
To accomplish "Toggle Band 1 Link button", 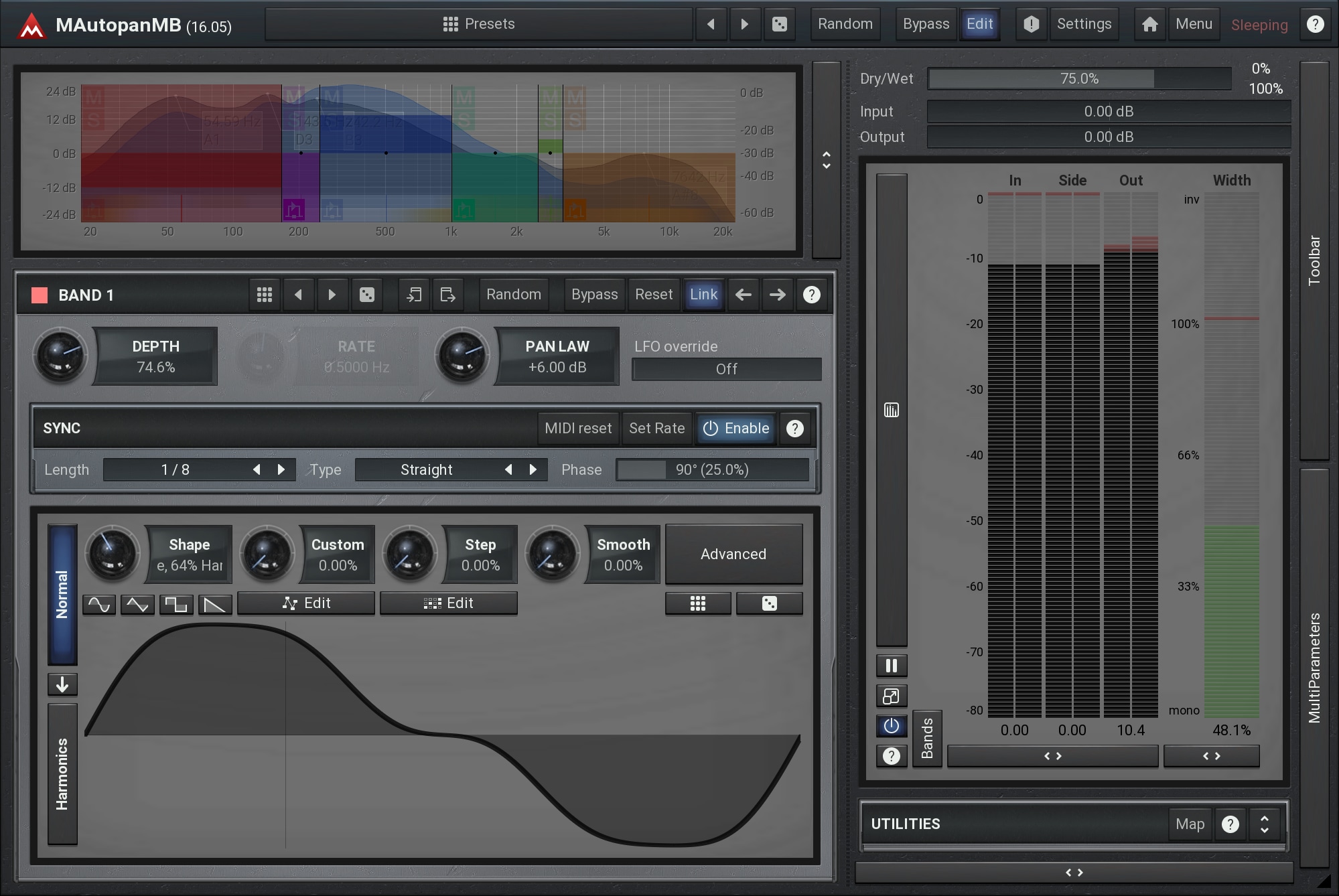I will (703, 295).
